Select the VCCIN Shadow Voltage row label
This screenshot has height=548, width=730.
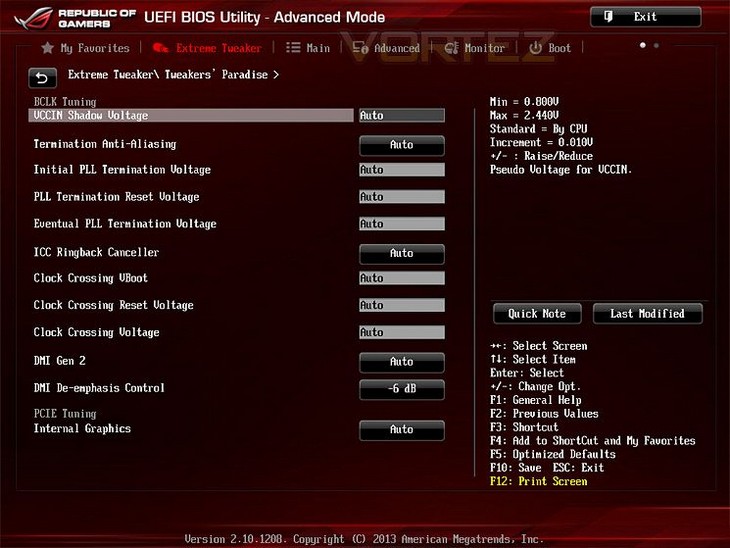91,115
